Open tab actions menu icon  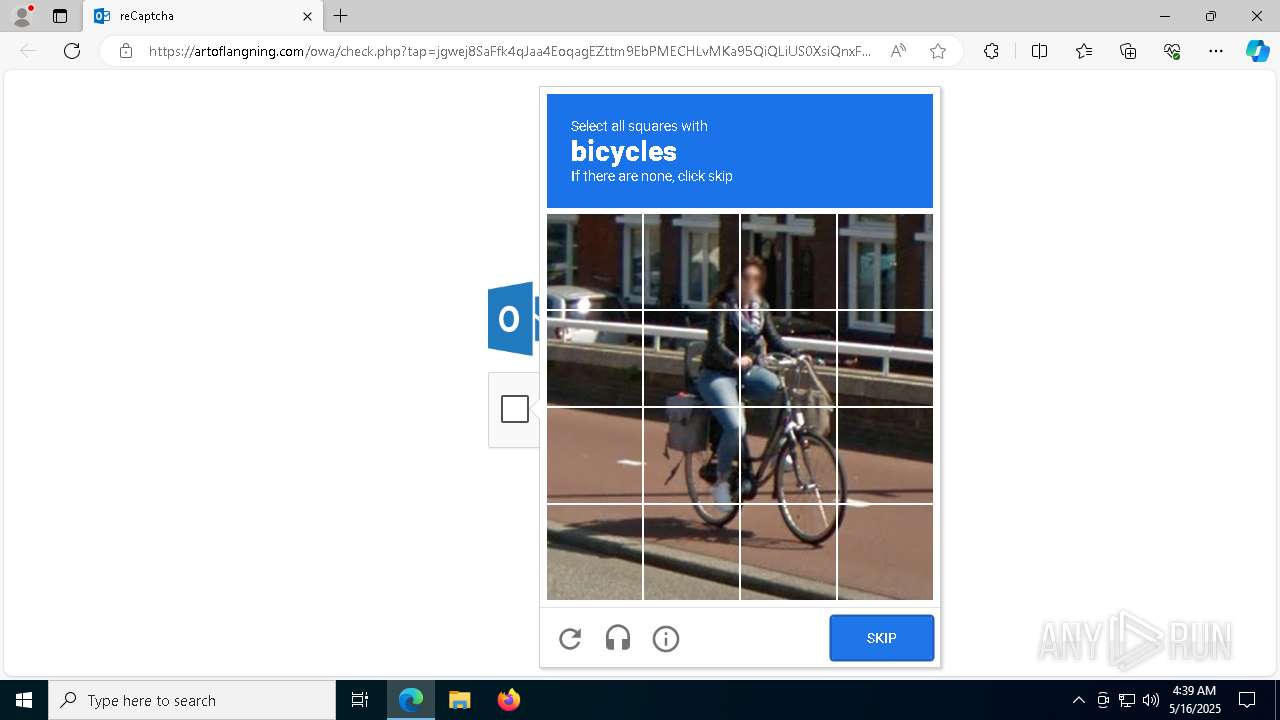pyautogui.click(x=60, y=16)
